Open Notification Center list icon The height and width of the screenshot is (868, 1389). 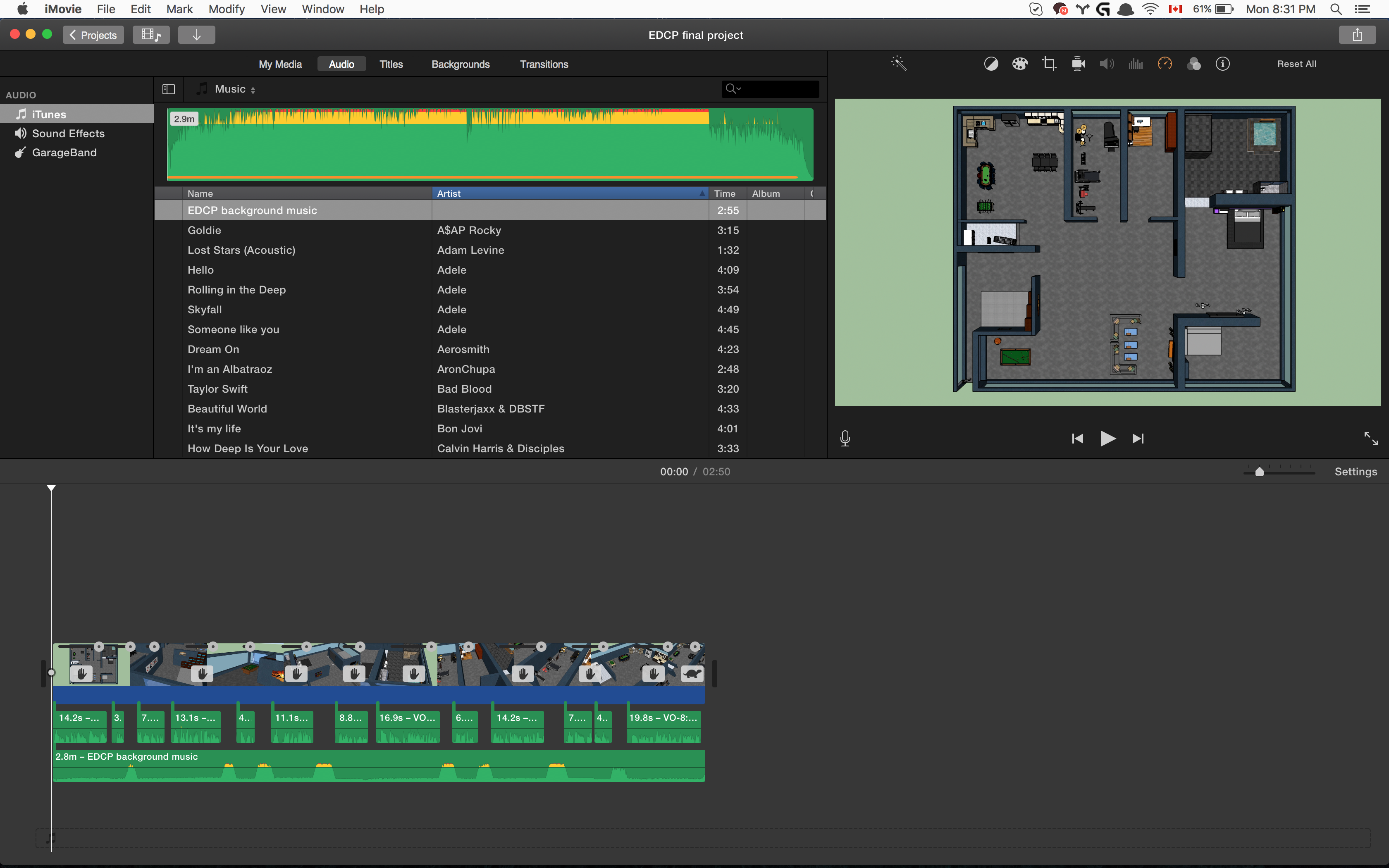click(1362, 9)
